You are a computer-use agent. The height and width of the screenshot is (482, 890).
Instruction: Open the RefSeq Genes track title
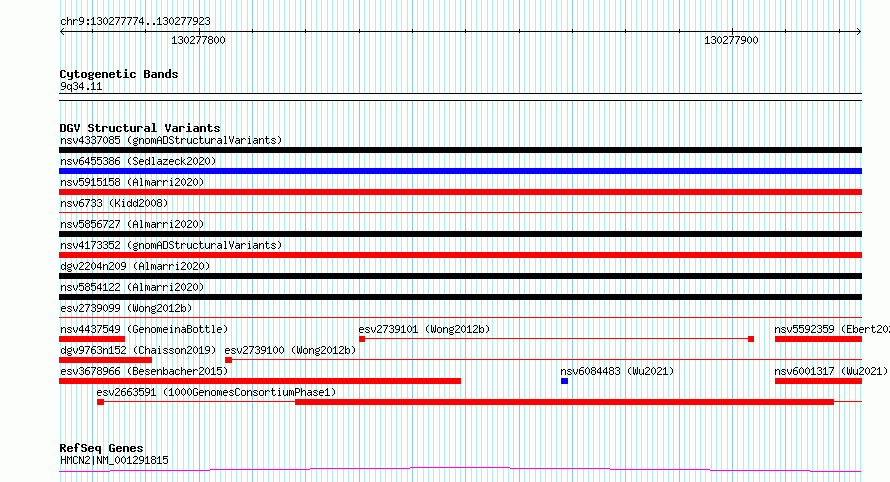[101, 448]
